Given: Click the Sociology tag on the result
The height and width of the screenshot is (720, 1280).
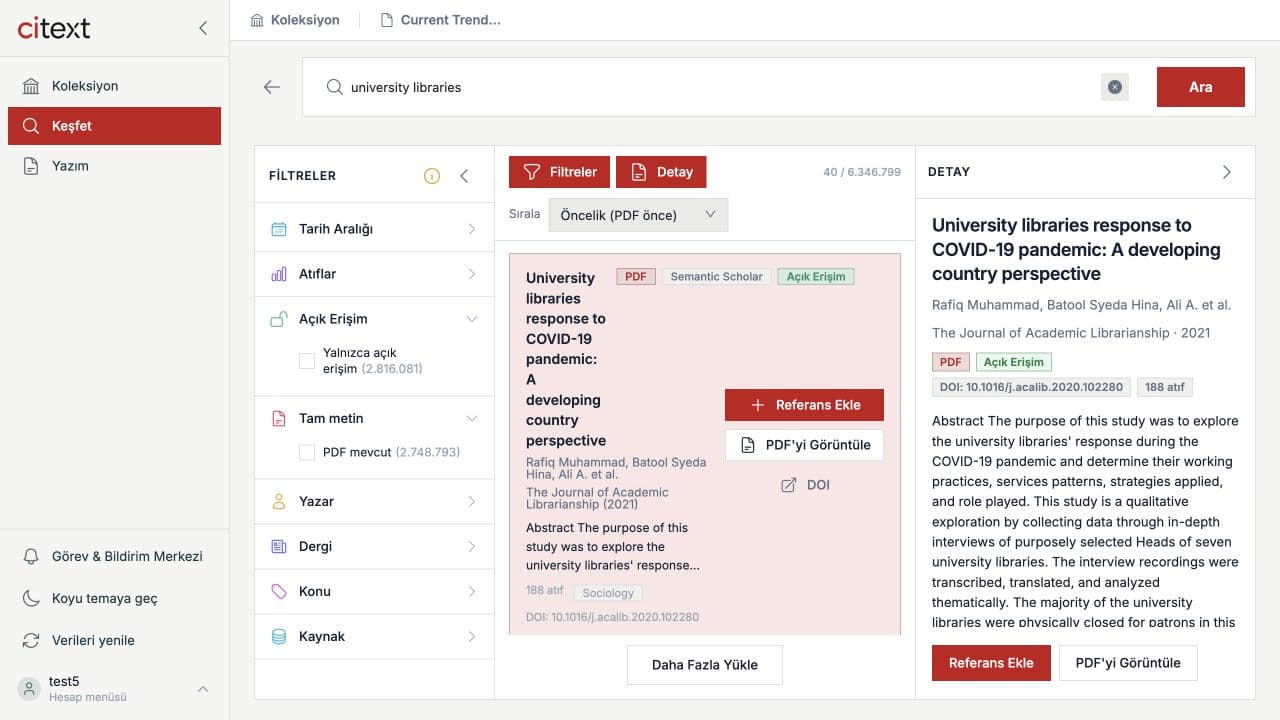Looking at the screenshot, I should pos(608,593).
